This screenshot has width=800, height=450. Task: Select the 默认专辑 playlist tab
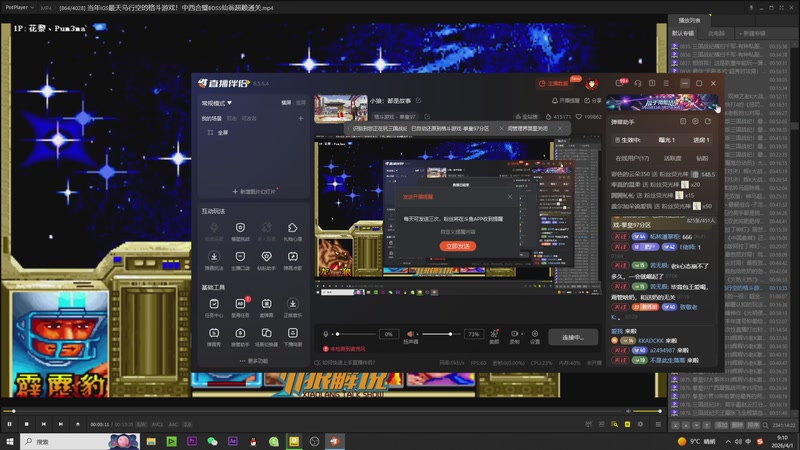(x=683, y=33)
